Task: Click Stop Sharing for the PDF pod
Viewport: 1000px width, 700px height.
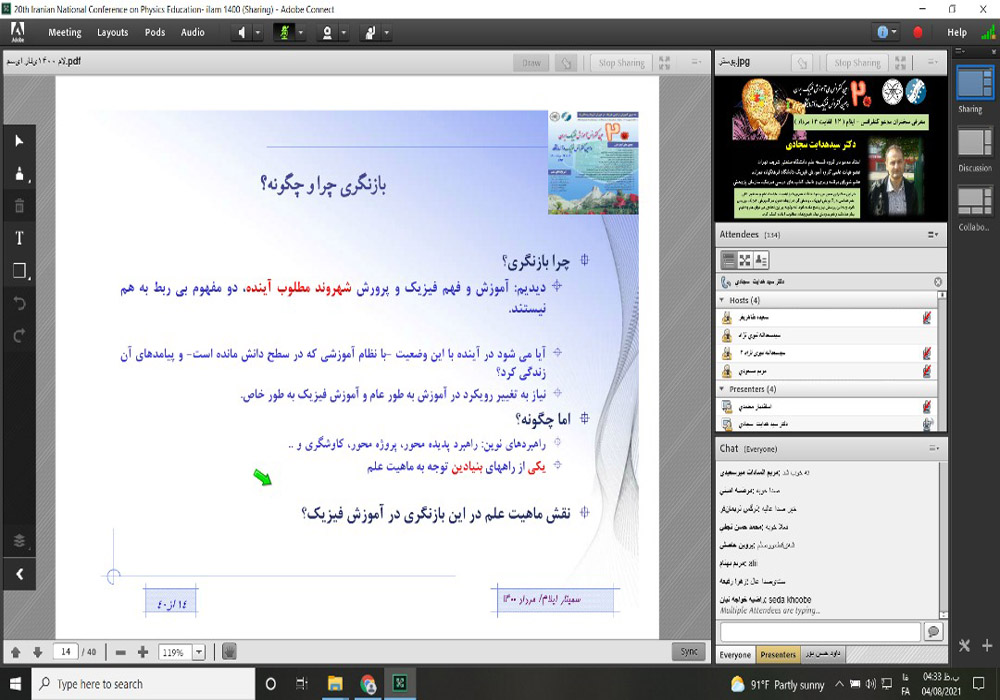Action: [x=621, y=63]
